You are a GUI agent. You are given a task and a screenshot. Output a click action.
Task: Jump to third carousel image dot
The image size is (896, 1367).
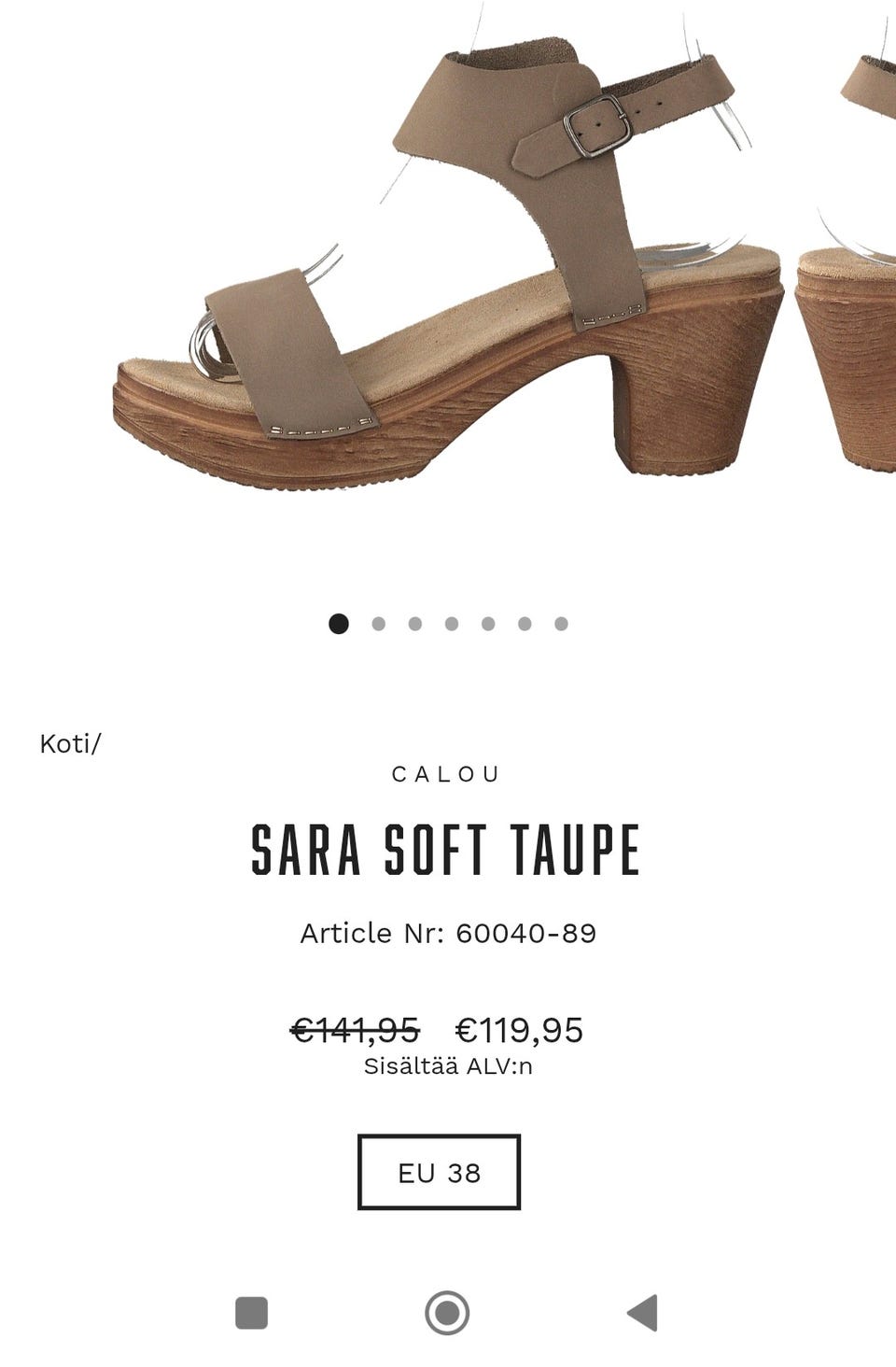[415, 624]
